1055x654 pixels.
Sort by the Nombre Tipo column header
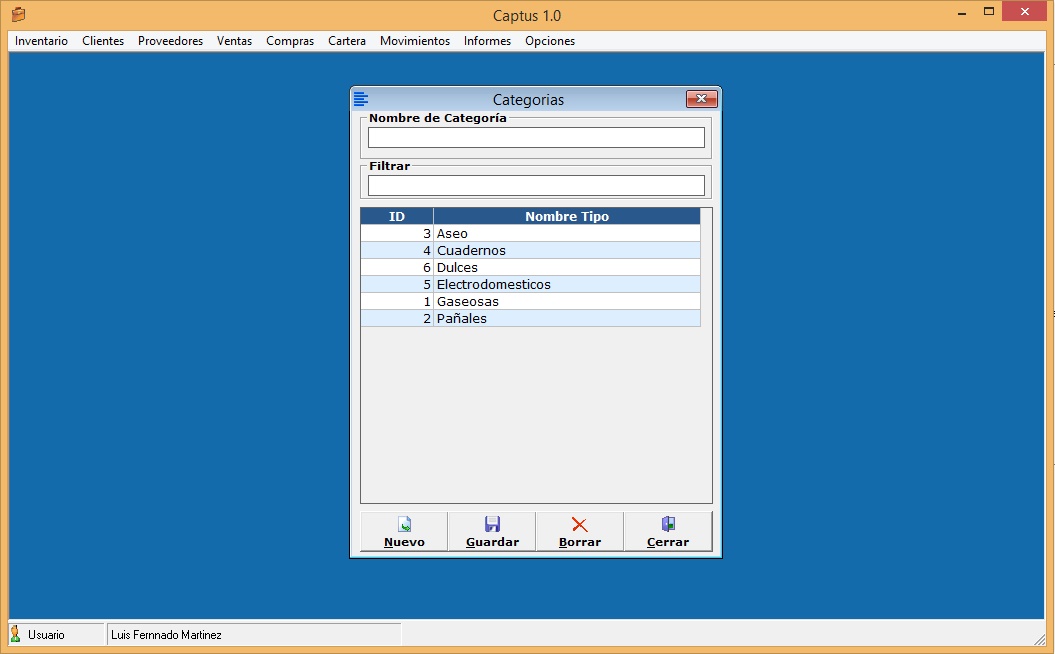coord(566,216)
